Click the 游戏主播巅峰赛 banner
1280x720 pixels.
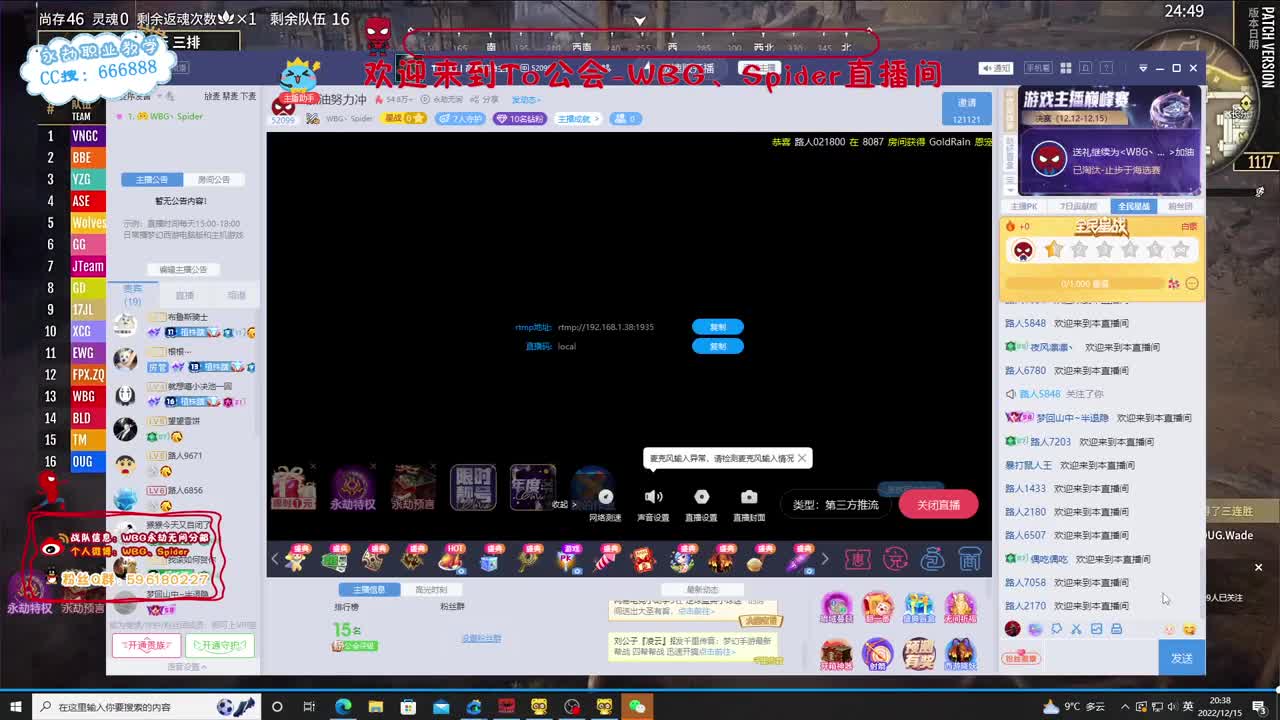(x=1110, y=140)
